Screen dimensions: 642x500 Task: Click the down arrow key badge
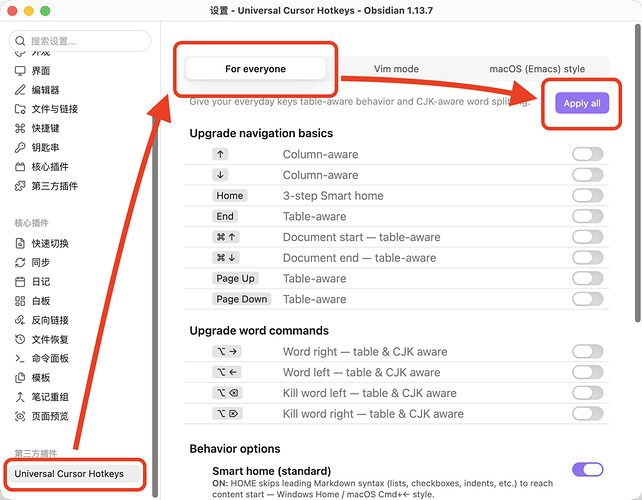[x=220, y=175]
